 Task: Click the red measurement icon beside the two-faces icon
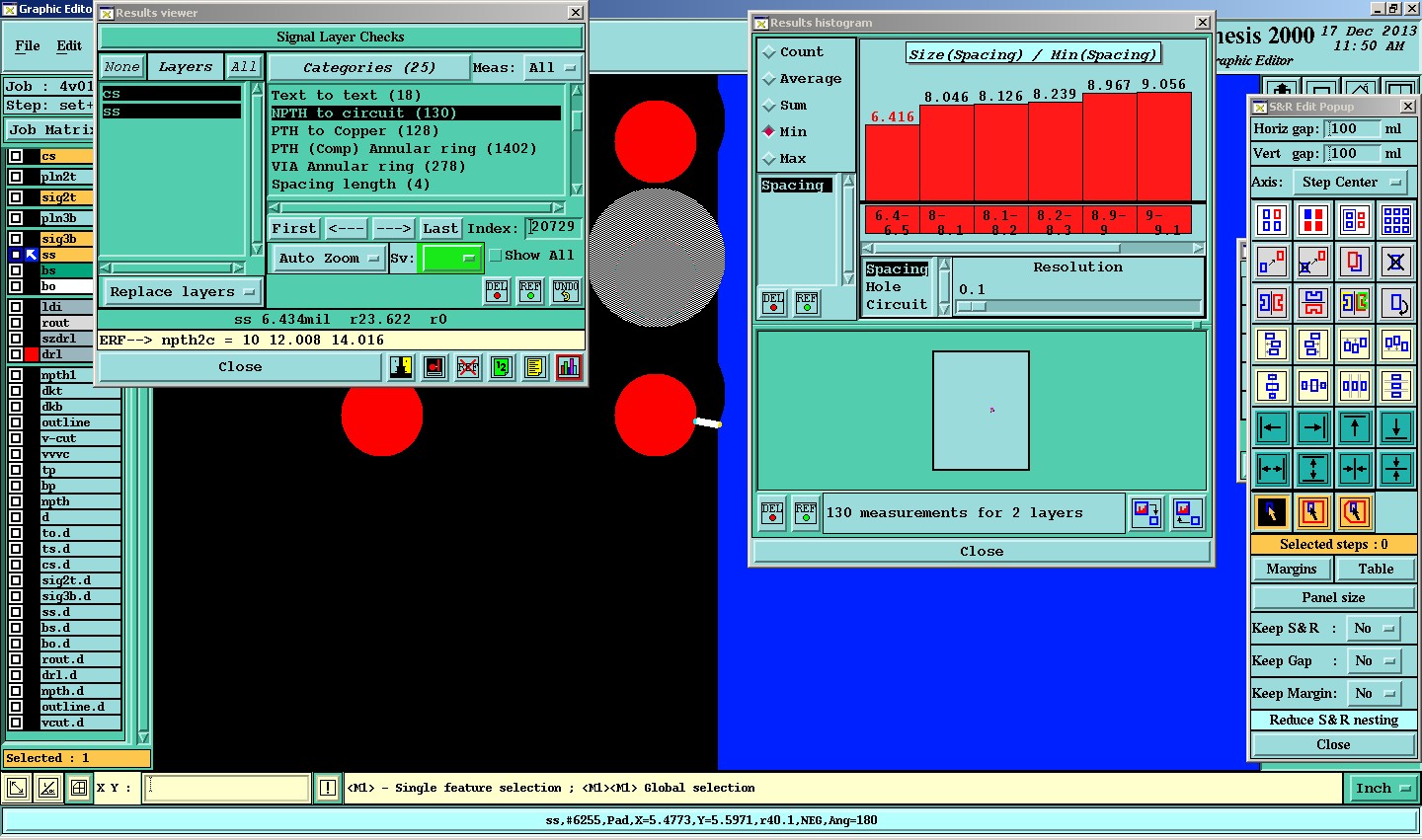coord(434,367)
